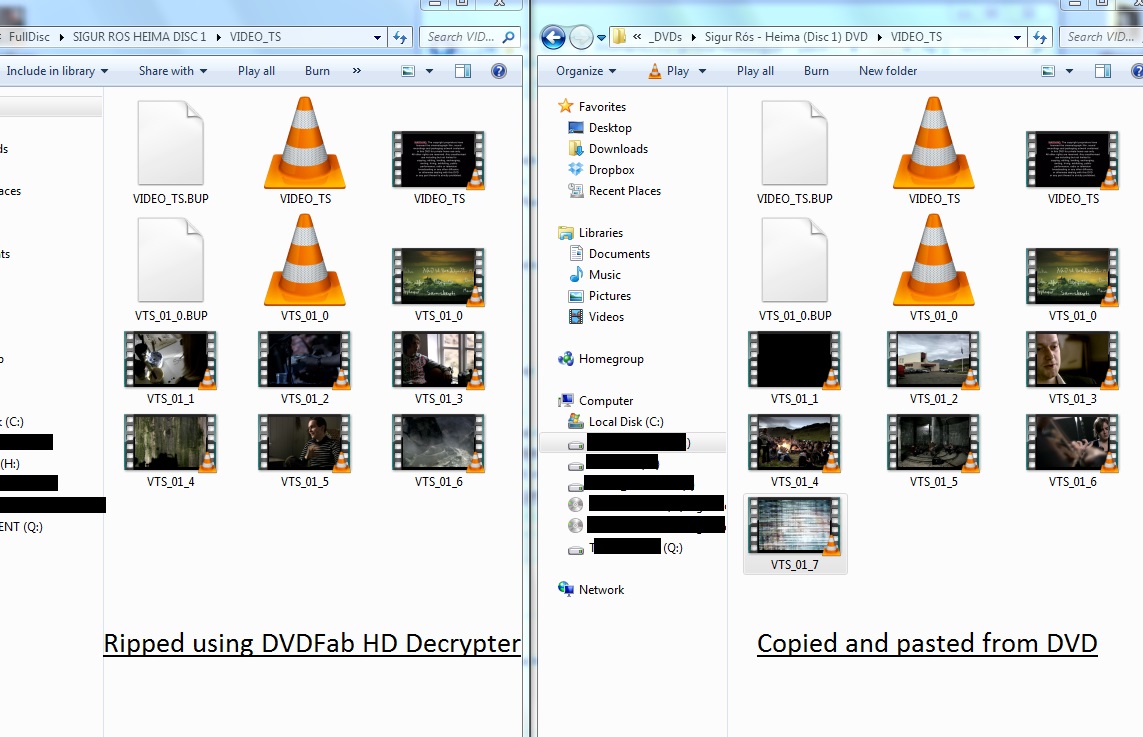The height and width of the screenshot is (737, 1143).
Task: Click Burn in left window
Action: 317,71
